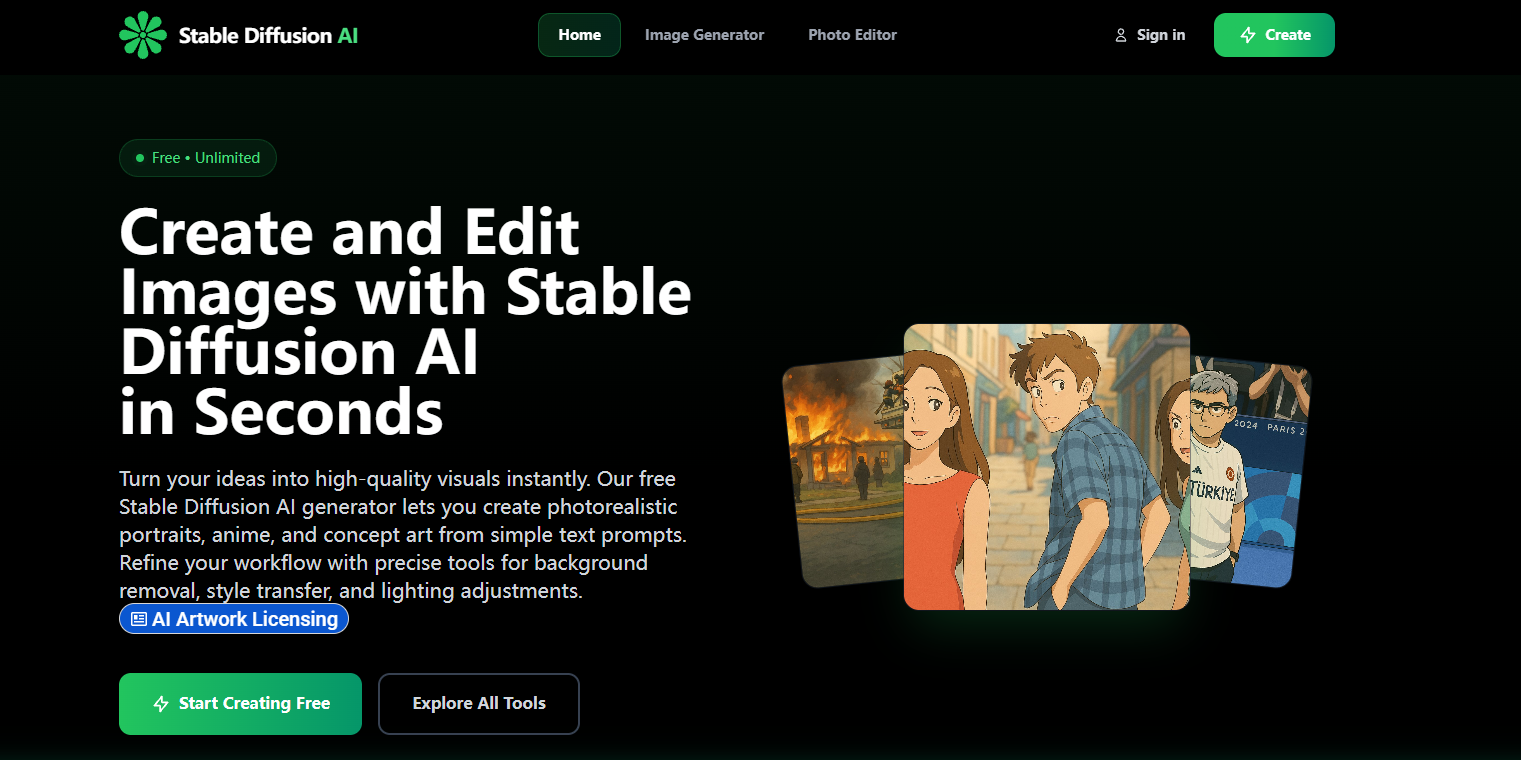The image size is (1521, 760).
Task: Click the Sign in text link
Action: [1161, 35]
